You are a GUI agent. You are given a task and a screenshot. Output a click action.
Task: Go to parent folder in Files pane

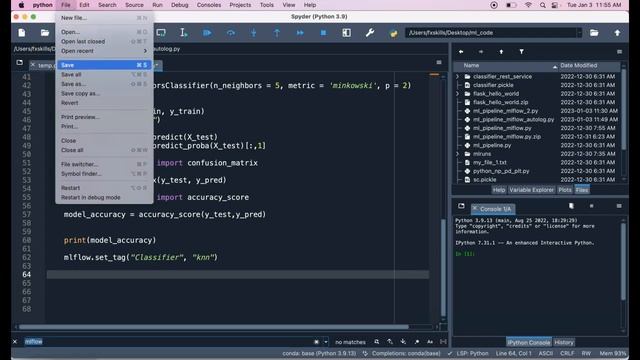point(501,52)
